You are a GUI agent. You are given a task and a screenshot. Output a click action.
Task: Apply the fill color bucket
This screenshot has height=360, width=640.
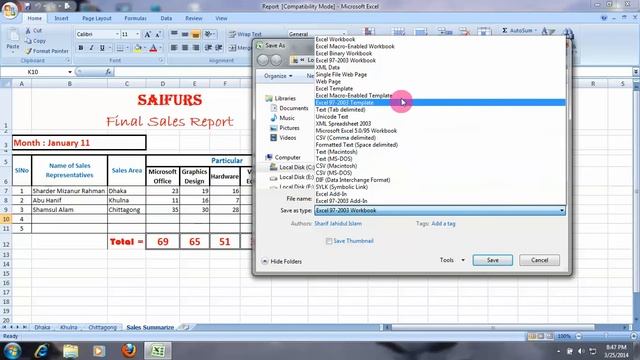138,48
